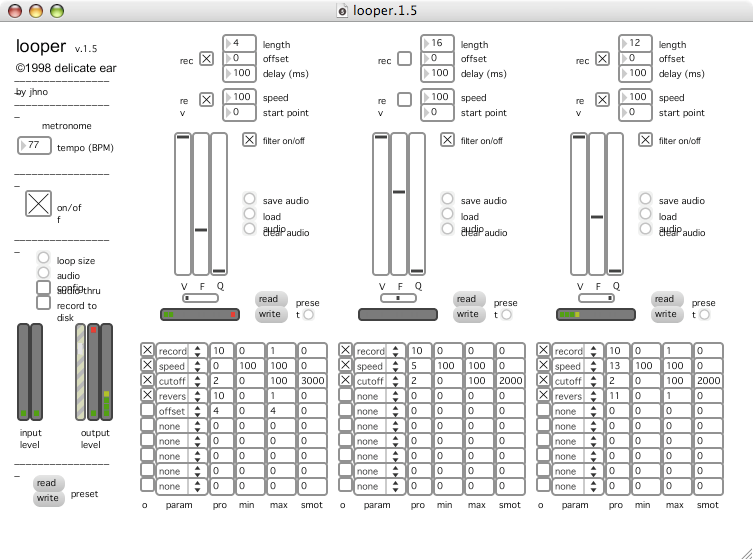Click write button on third loop
Screen dimensions: 753x560
667,314
